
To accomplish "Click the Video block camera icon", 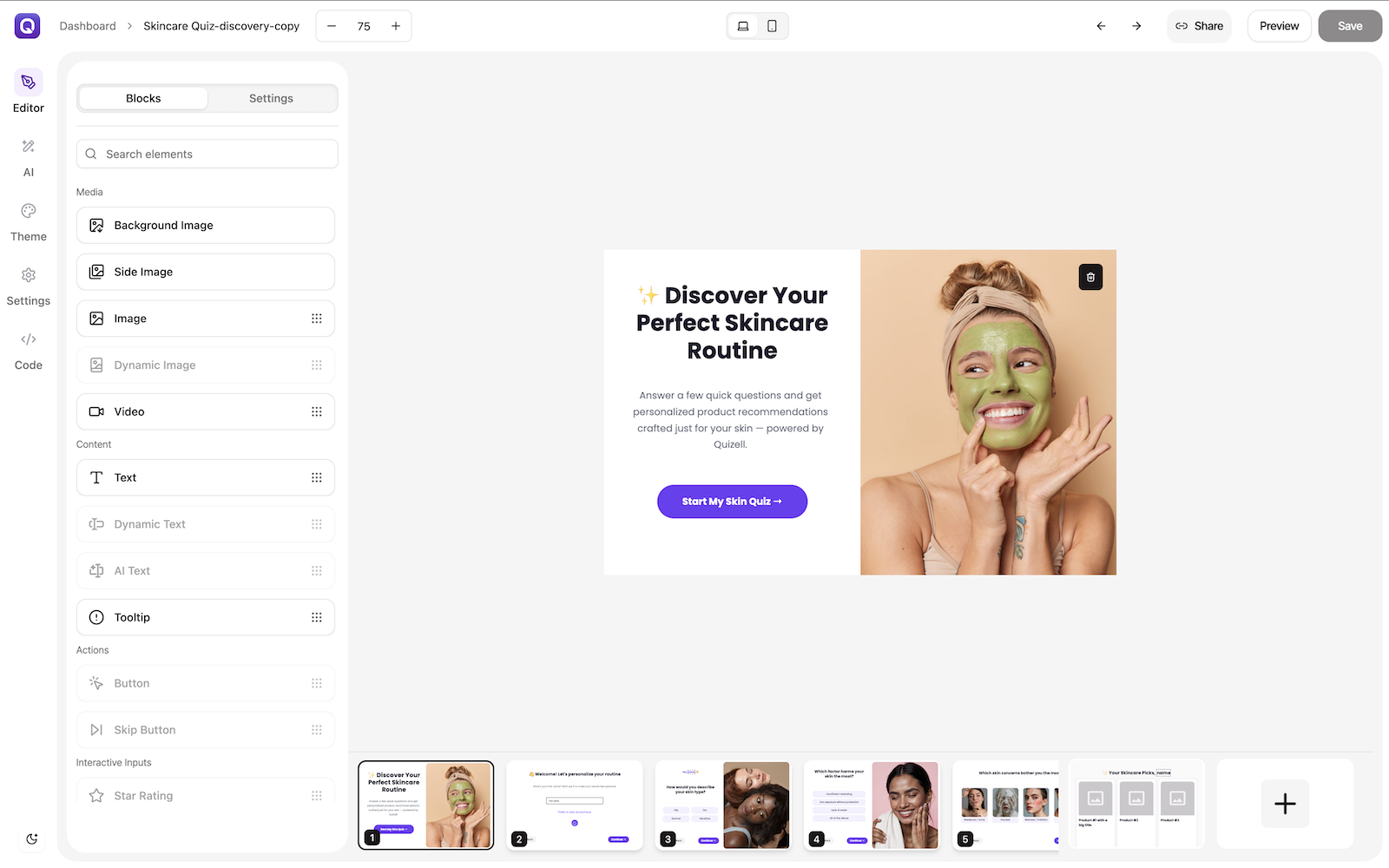I will tap(96, 411).
